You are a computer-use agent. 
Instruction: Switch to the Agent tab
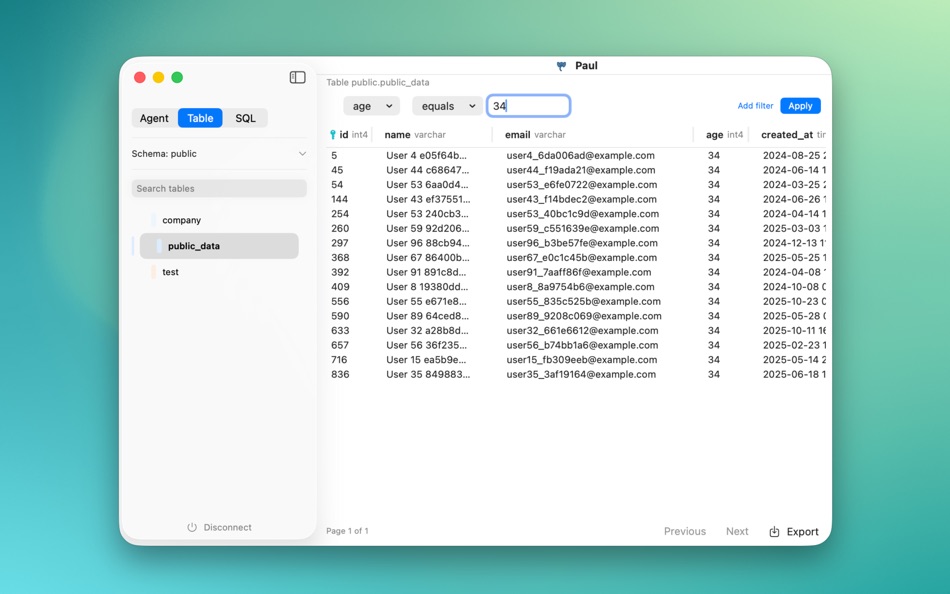(x=154, y=118)
